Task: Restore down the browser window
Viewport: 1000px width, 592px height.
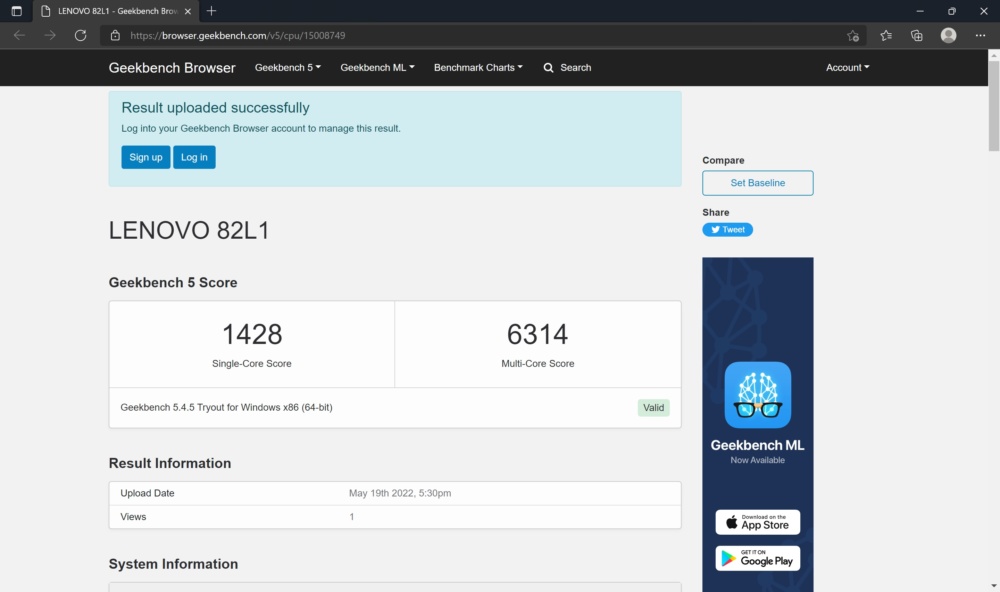Action: (952, 11)
